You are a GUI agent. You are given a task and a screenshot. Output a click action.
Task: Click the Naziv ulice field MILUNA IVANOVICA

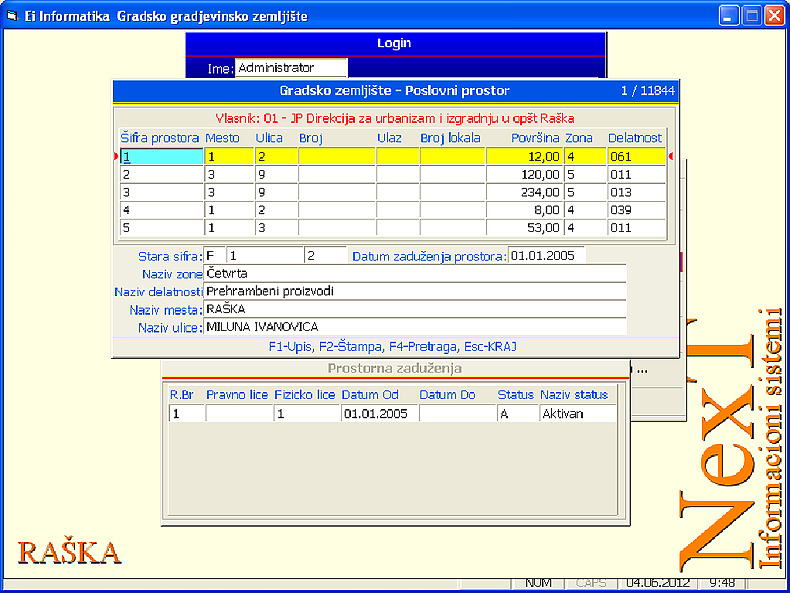pyautogui.click(x=414, y=327)
